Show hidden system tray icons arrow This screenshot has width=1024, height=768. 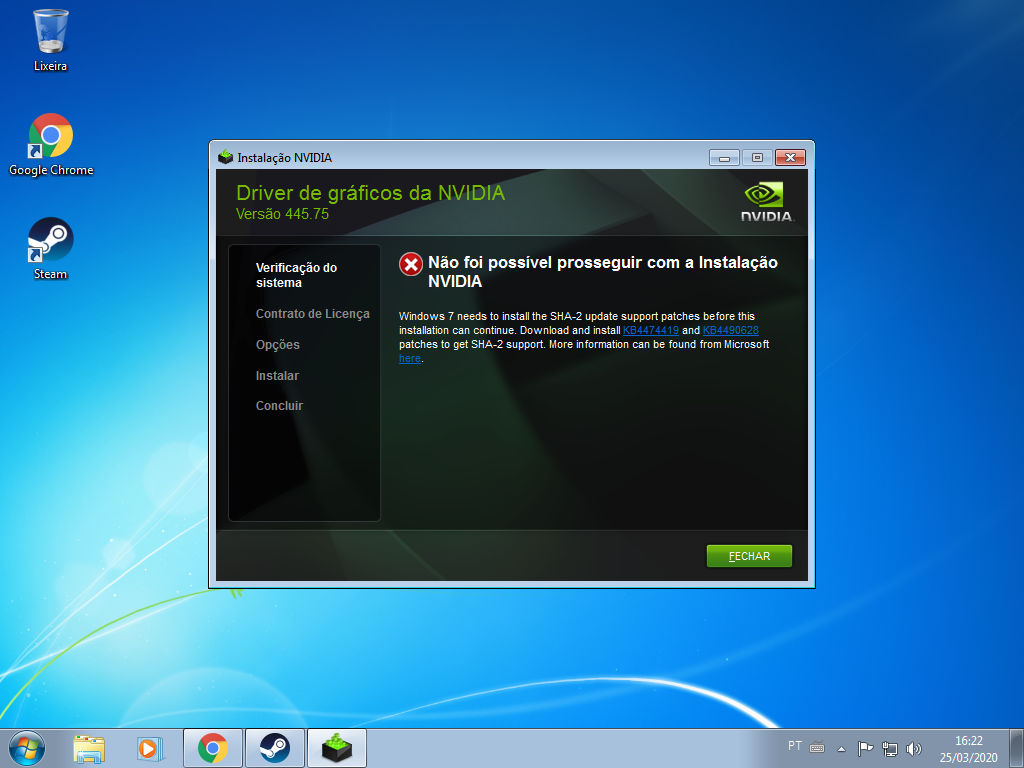[x=841, y=749]
